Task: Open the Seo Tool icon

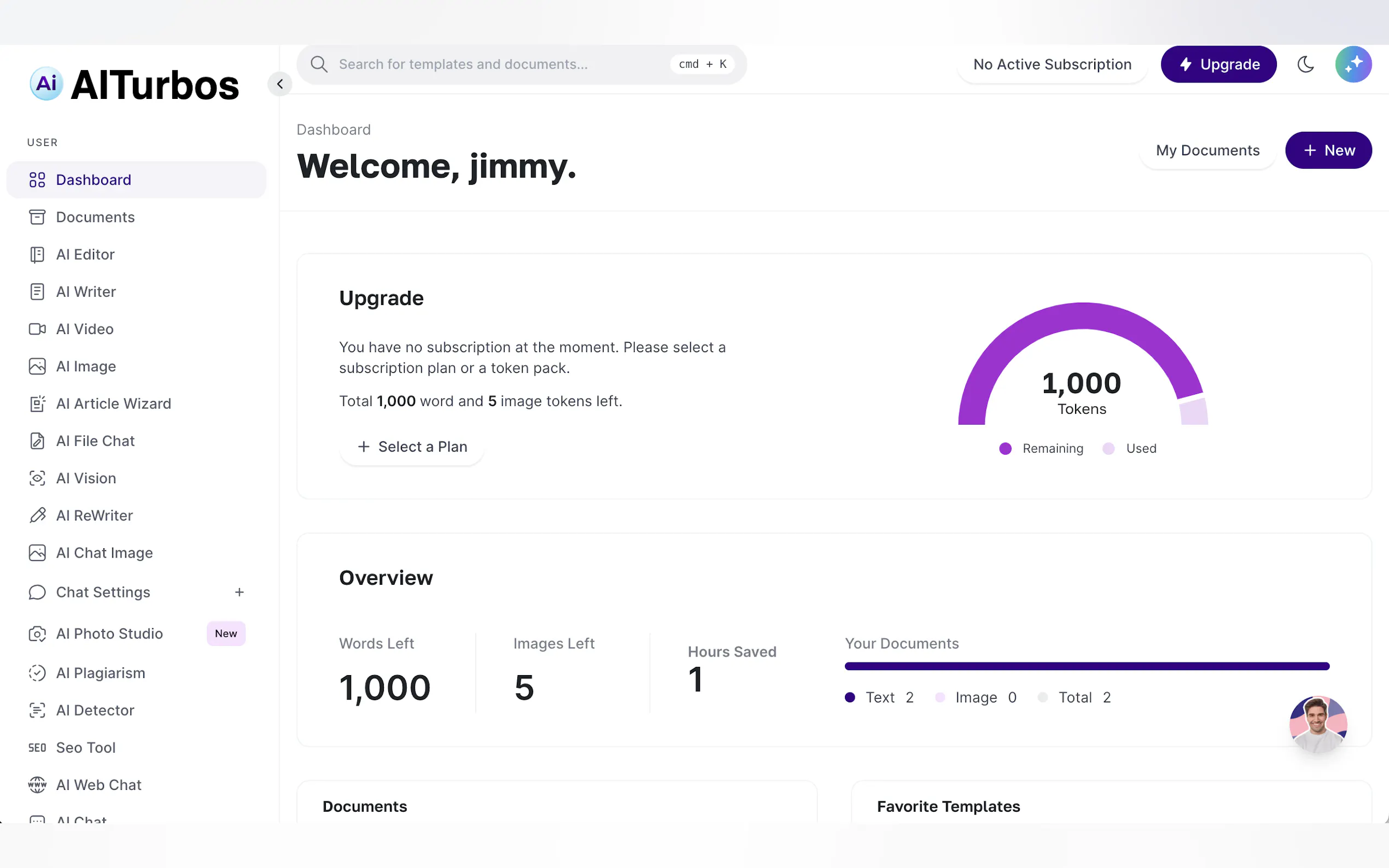Action: point(37,747)
